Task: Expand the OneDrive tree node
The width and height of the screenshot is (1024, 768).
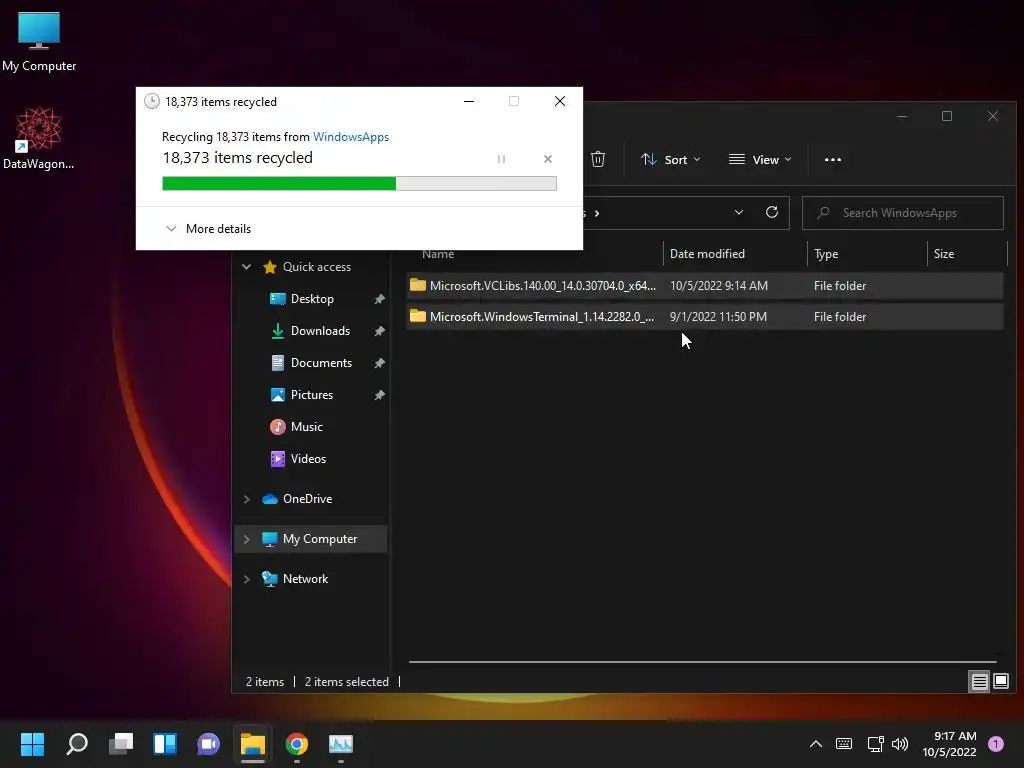Action: [246, 499]
